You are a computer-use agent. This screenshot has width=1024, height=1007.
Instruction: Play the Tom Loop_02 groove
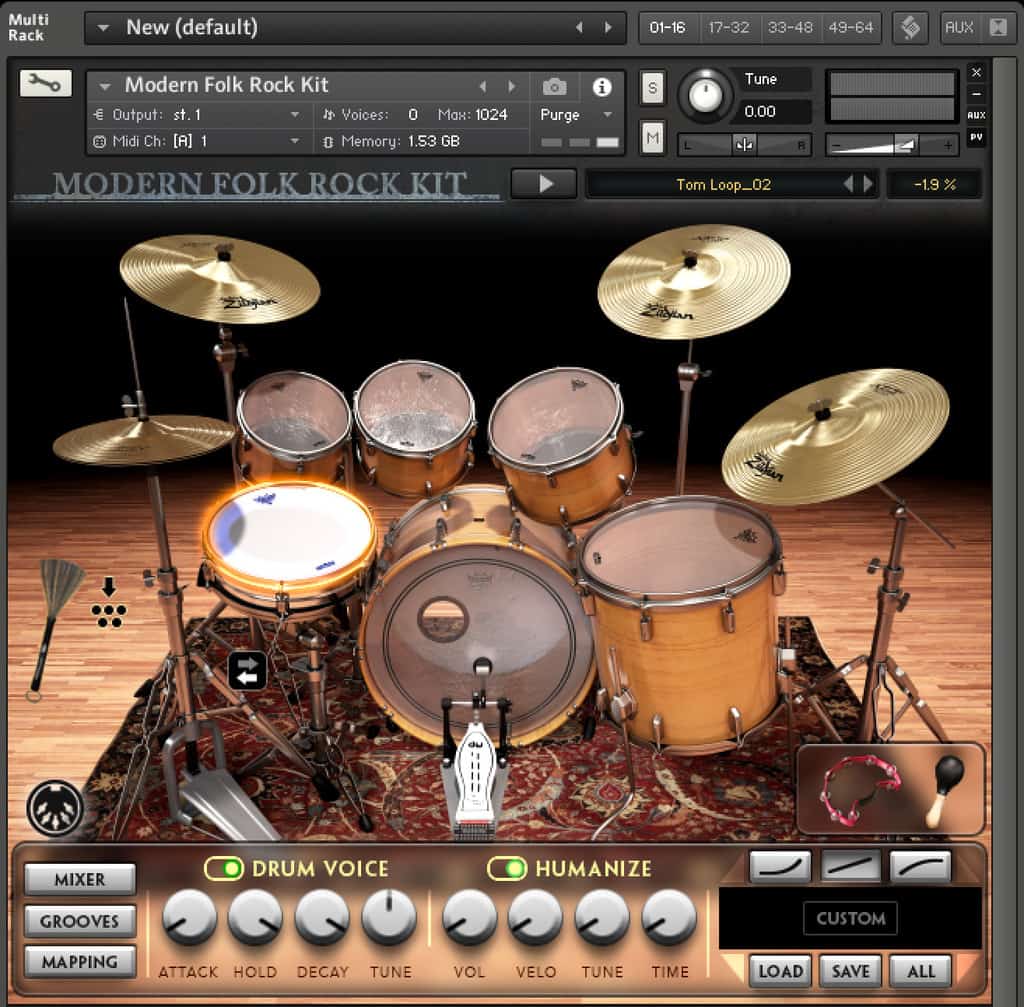544,184
